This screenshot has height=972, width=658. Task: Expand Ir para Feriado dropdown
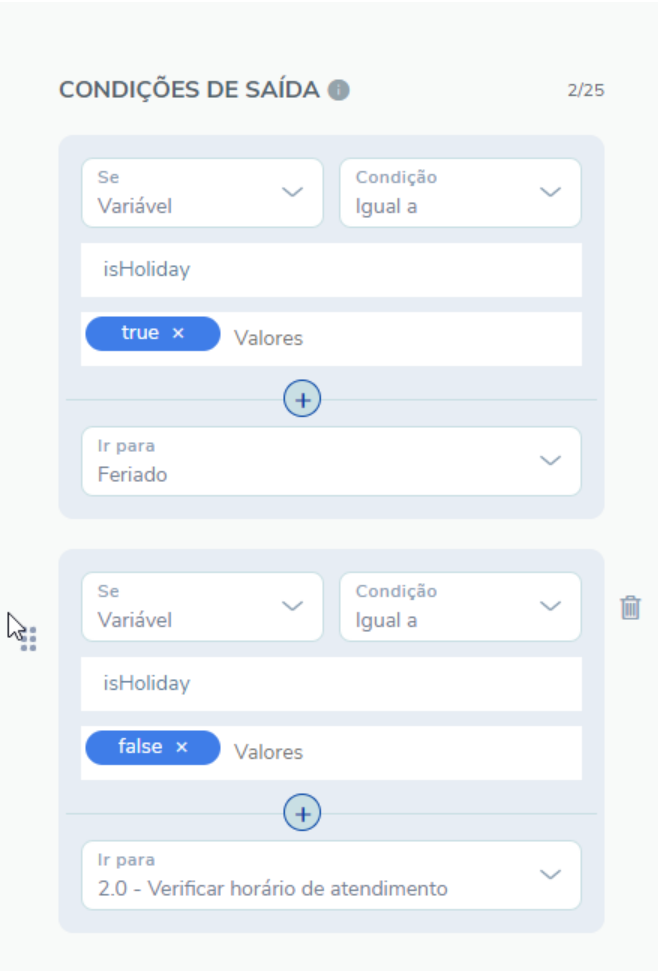331,461
